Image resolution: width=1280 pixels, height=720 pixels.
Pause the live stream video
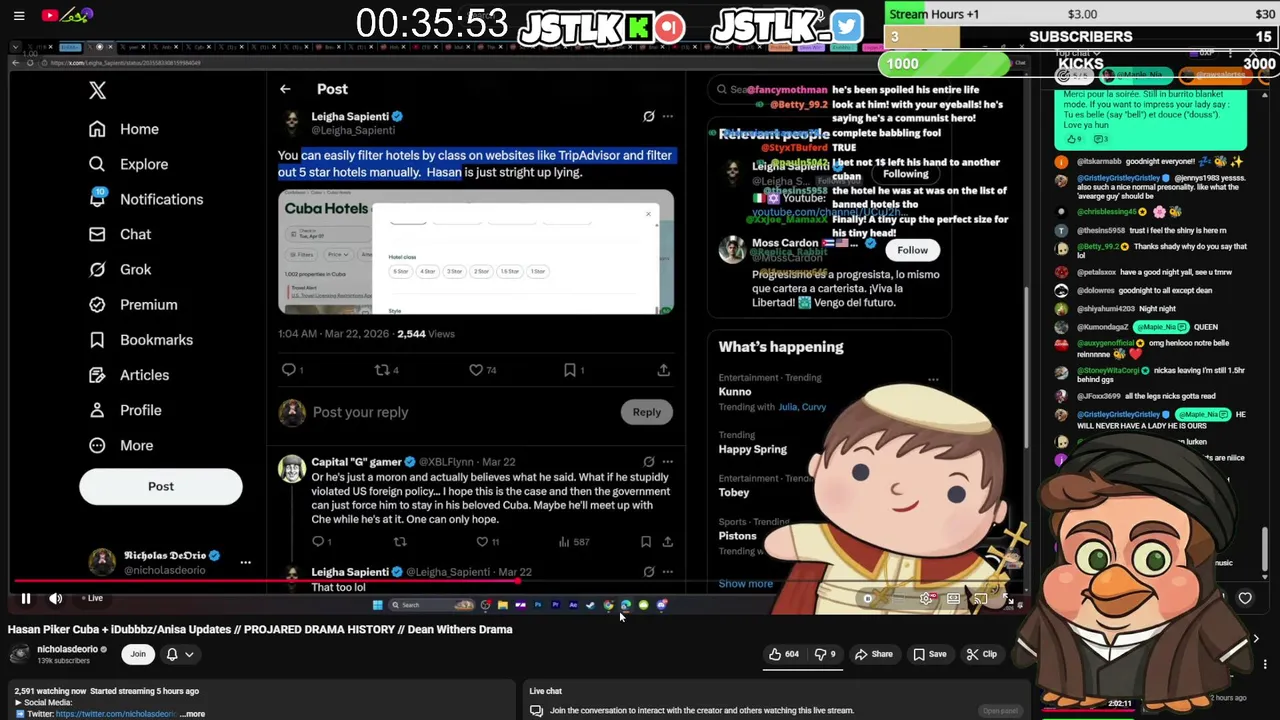point(26,598)
